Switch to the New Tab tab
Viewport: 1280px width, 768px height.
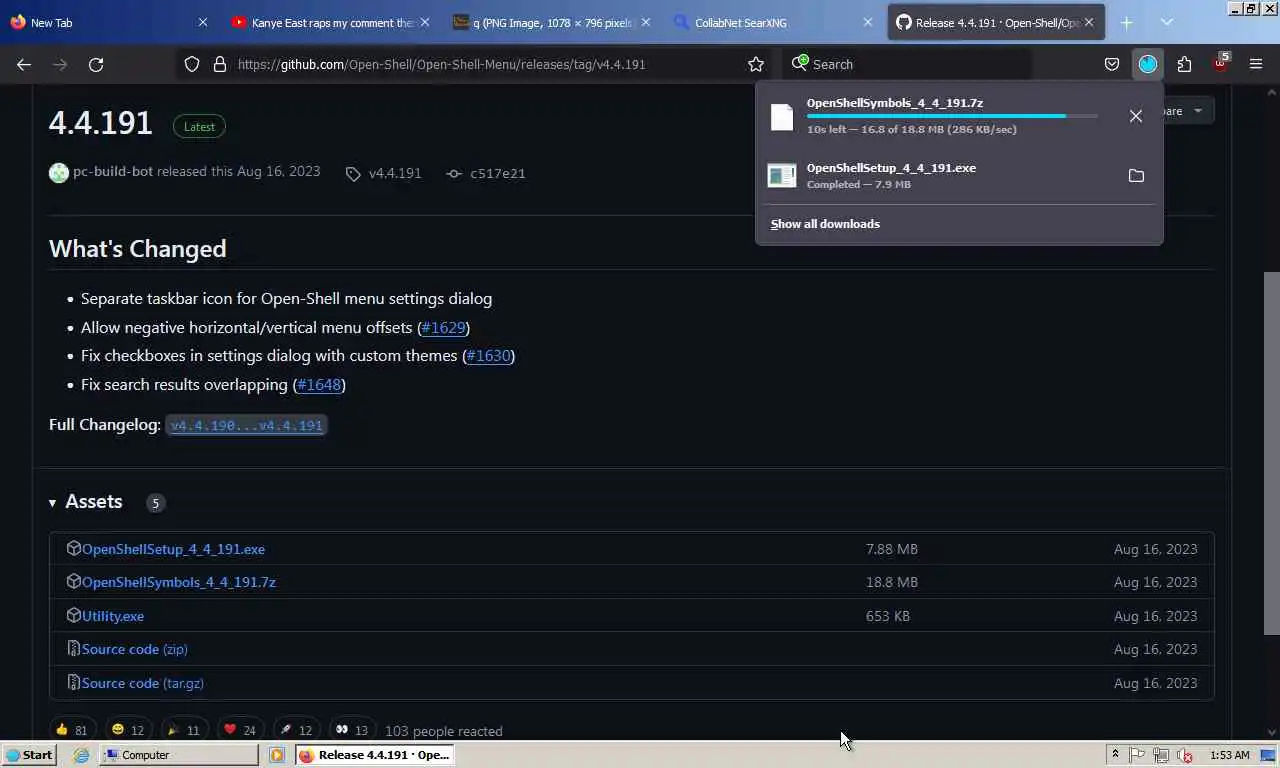(110, 22)
